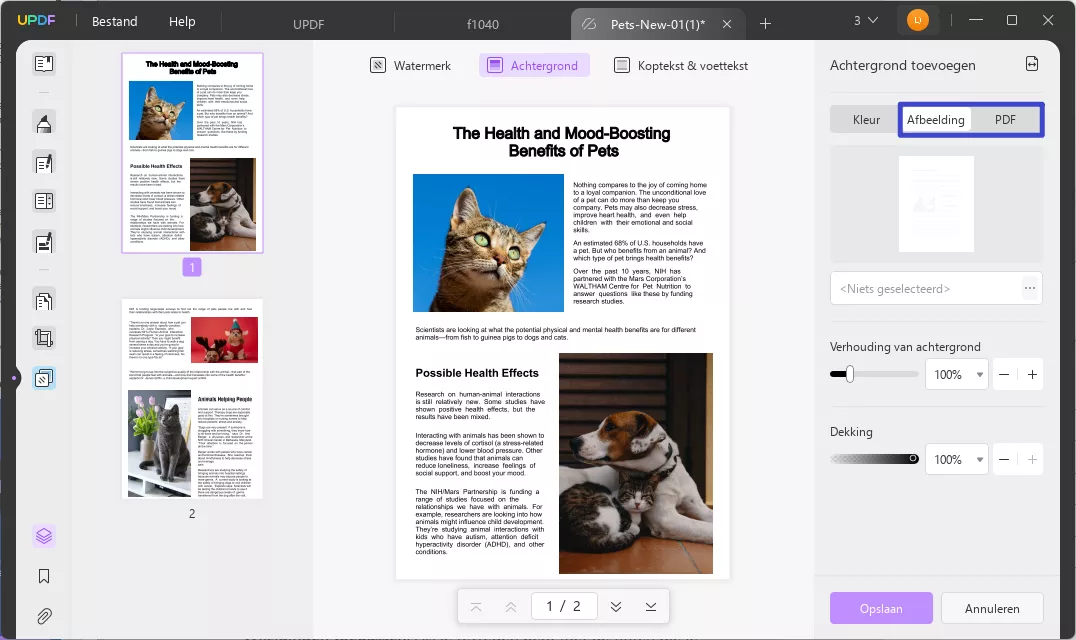The height and width of the screenshot is (640, 1076).
Task: Open the Crop Pages sidebar icon
Action: click(44, 338)
